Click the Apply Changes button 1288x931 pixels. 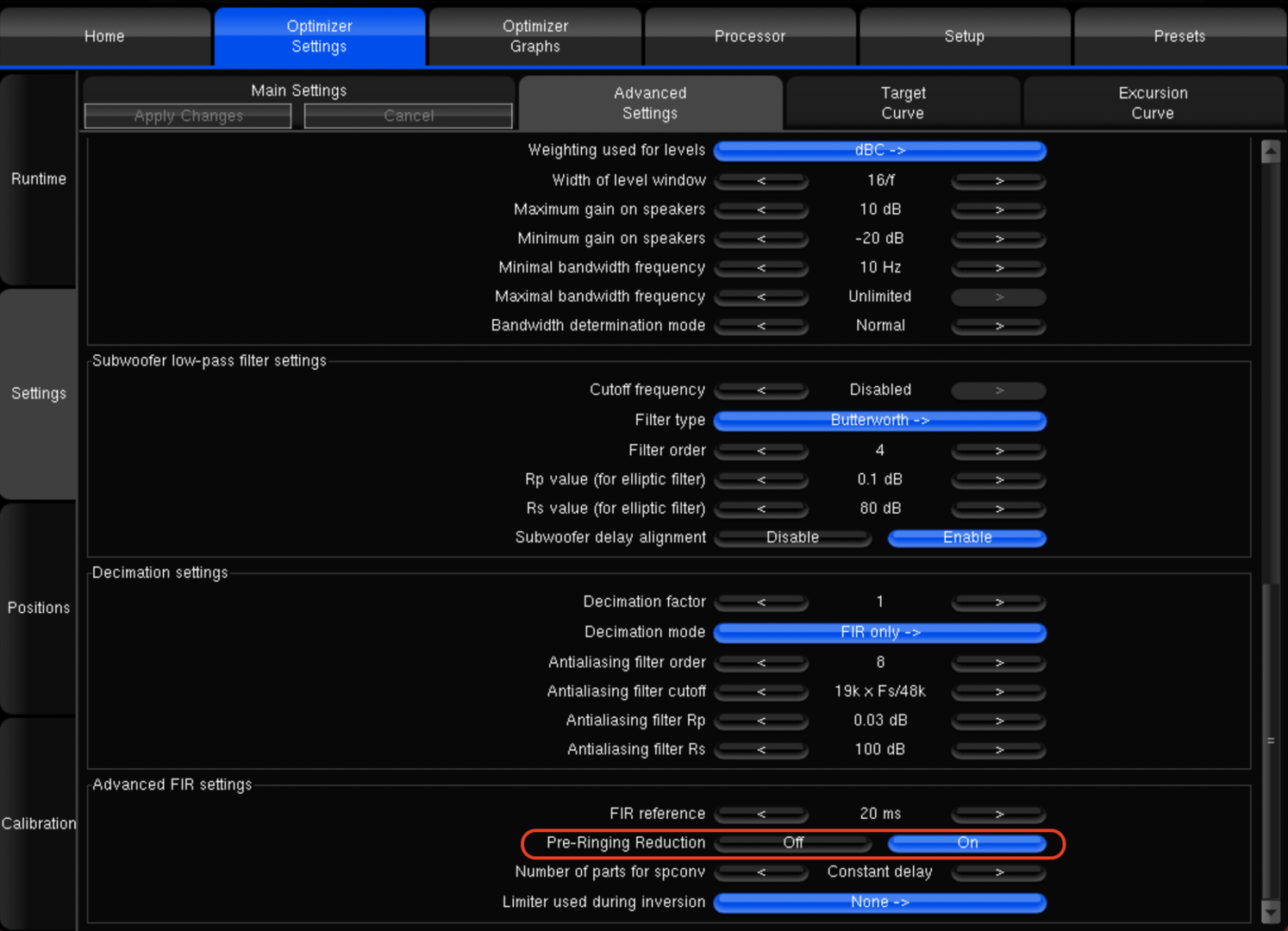pos(188,116)
